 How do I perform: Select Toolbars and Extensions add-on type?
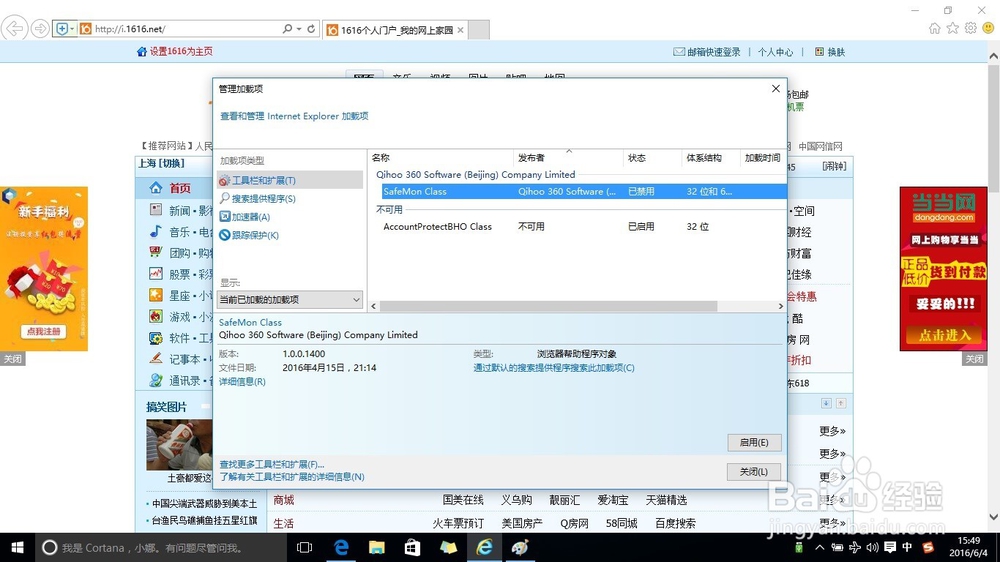290,181
